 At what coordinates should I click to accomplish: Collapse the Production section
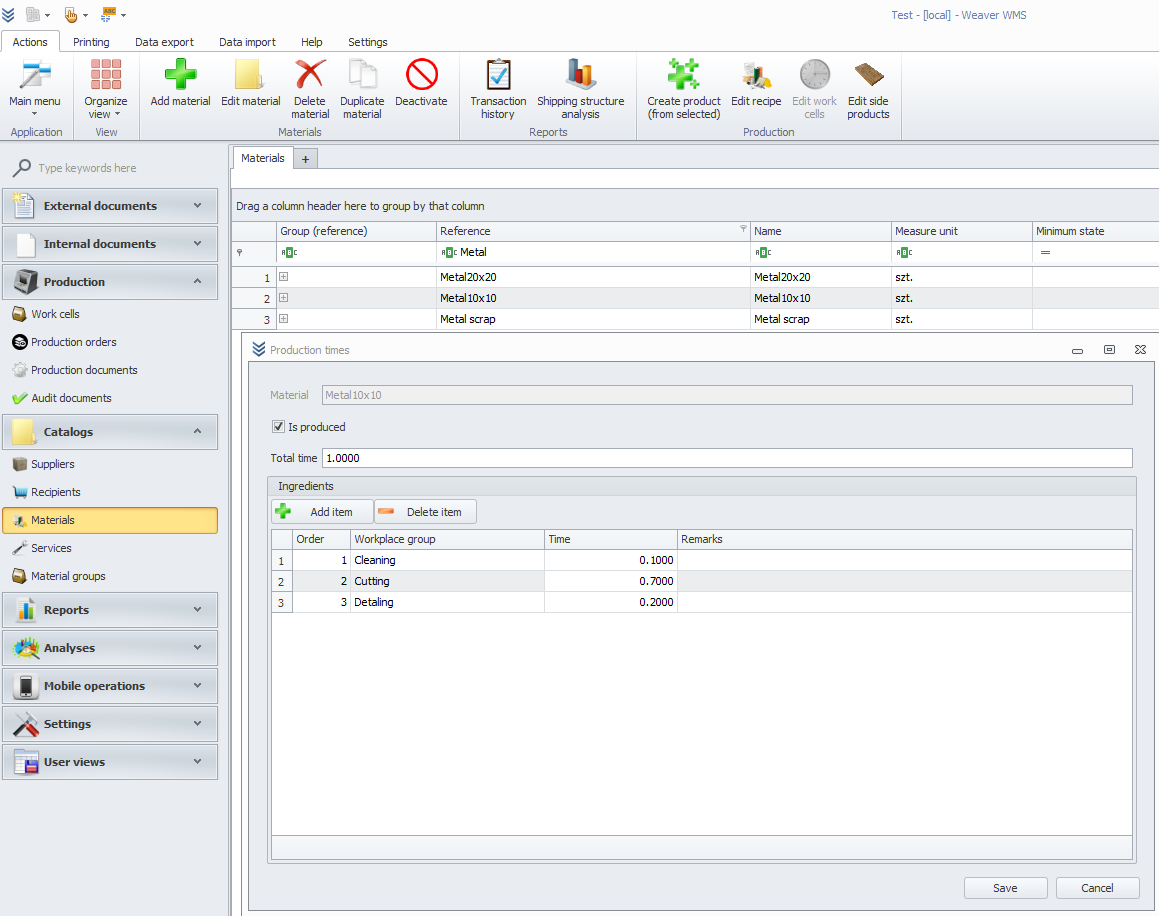pyautogui.click(x=110, y=282)
